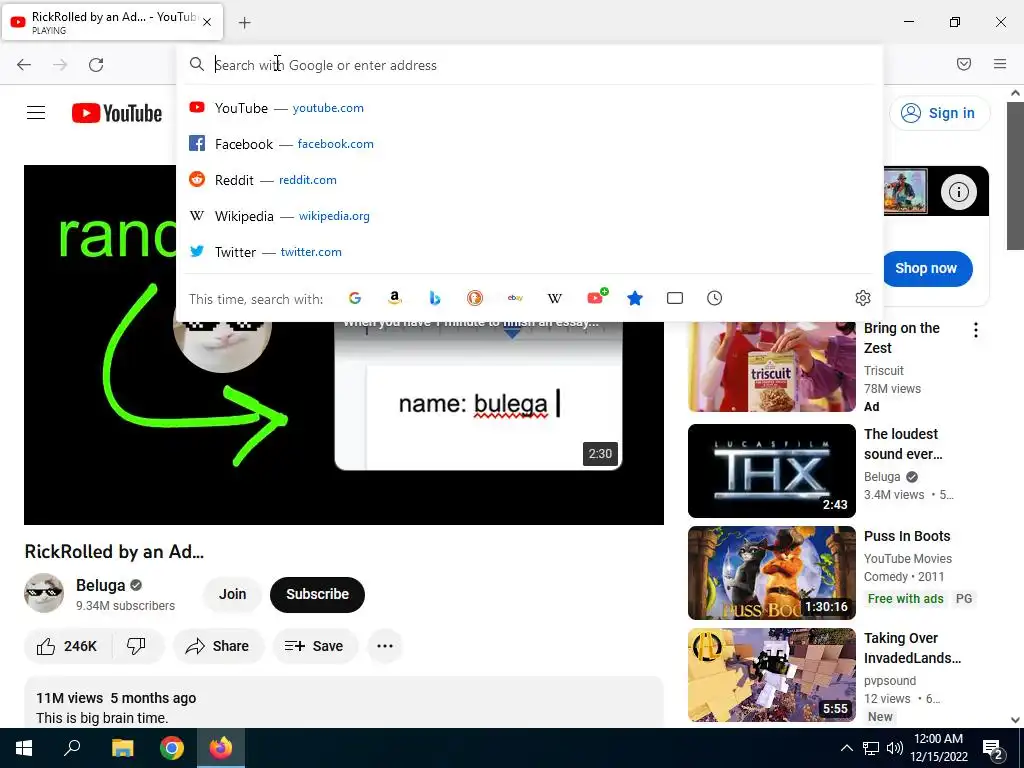Open Google Chrome from taskbar
The height and width of the screenshot is (768, 1024).
click(x=172, y=748)
